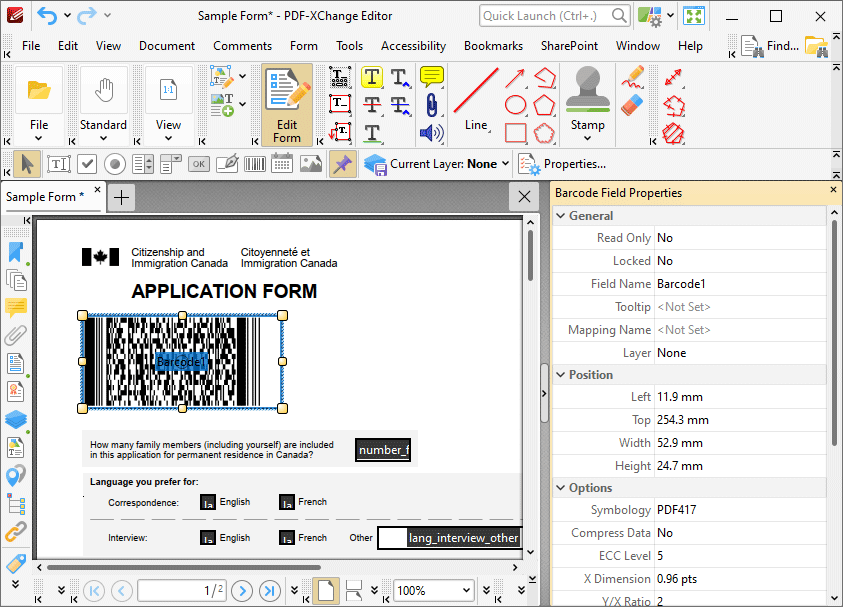Close the Barcode Field Properties pane

(x=833, y=190)
